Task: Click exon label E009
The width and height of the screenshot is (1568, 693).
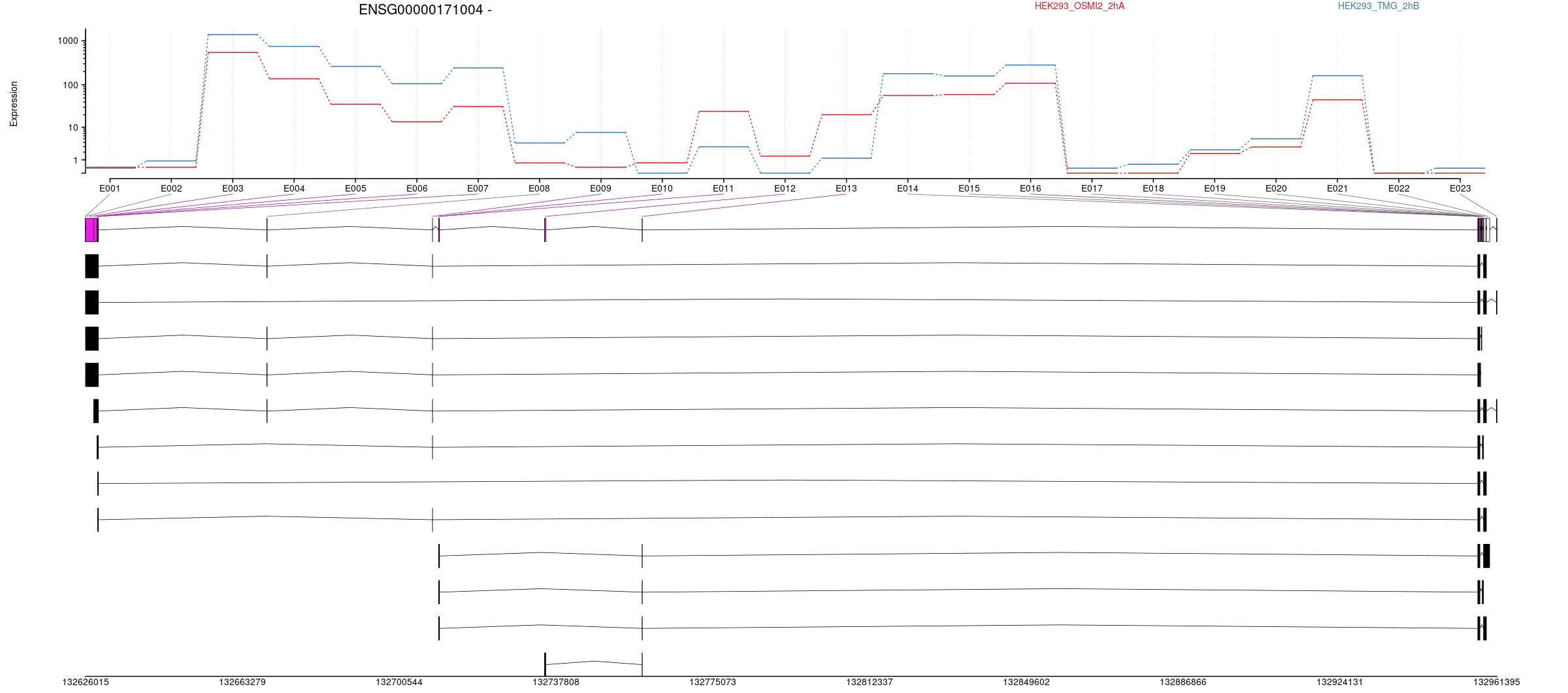Action: [x=600, y=189]
